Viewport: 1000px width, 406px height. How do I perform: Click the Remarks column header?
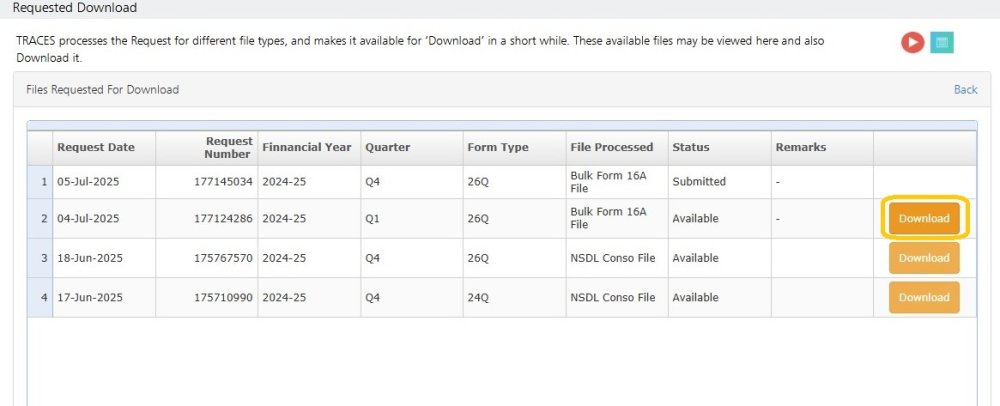coord(800,148)
